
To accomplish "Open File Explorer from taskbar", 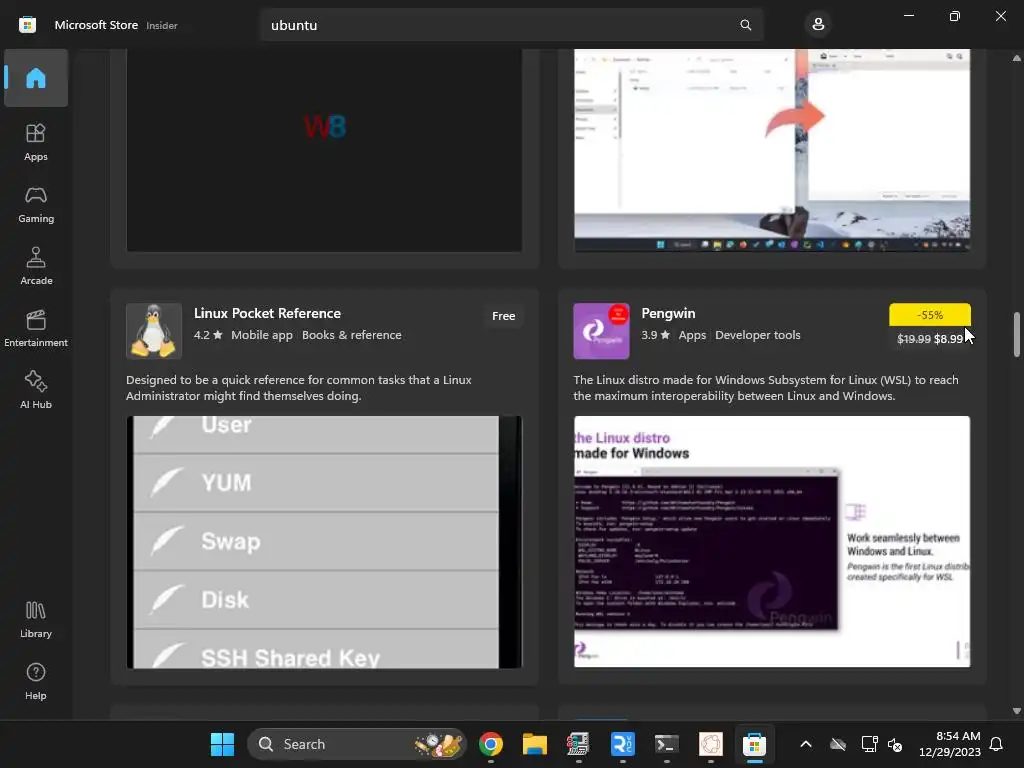I will click(534, 744).
